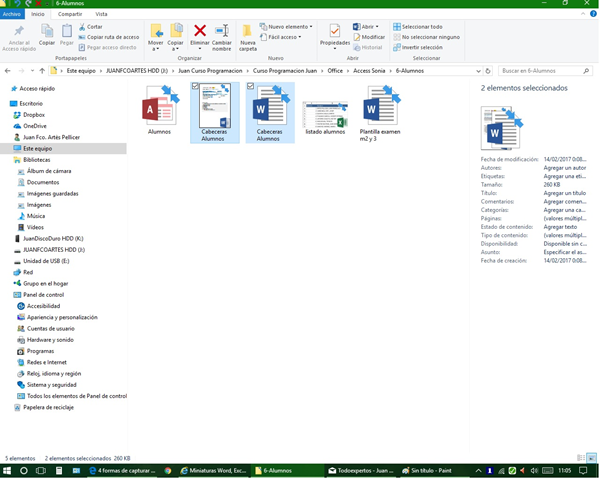This screenshot has height=480, width=600.
Task: Click Dropbox in the navigation pane
Action: click(35, 115)
